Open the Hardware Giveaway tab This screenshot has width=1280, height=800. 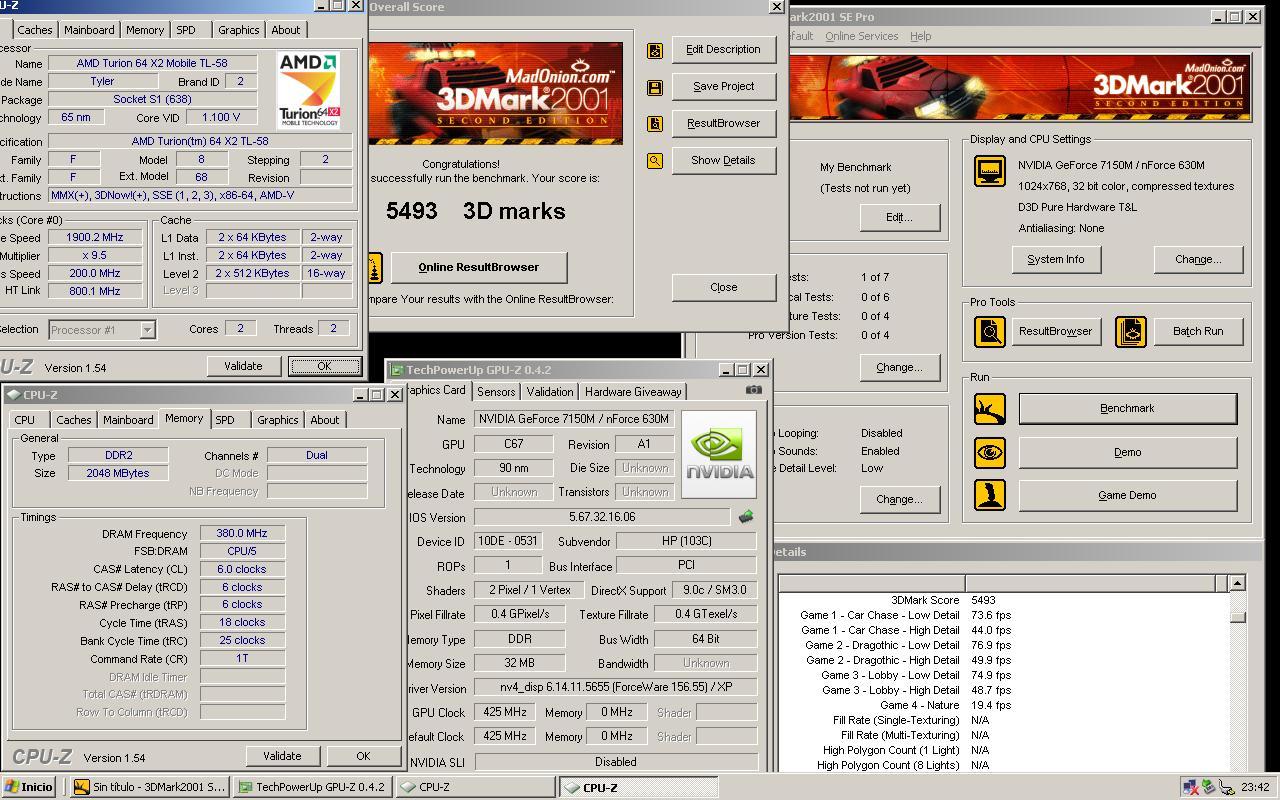(x=633, y=392)
